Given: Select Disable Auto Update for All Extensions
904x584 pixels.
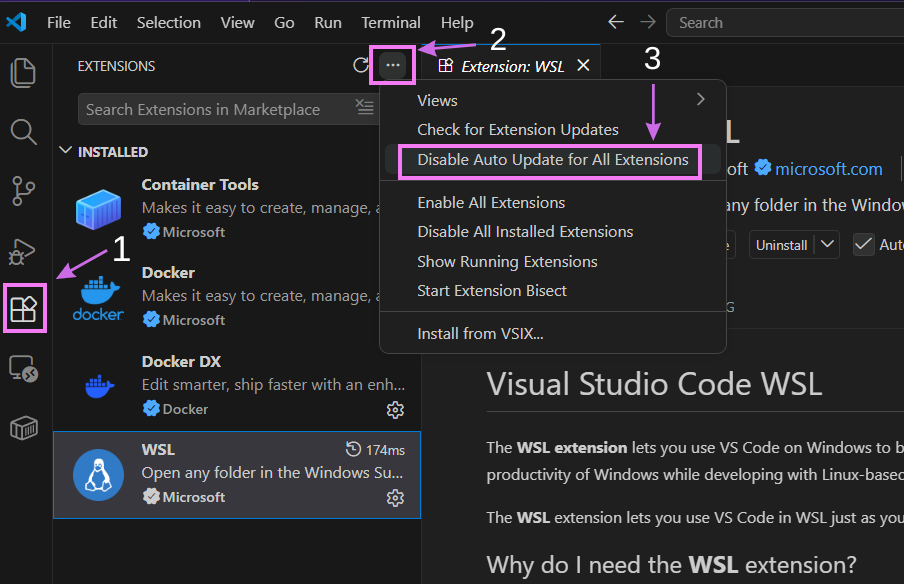Looking at the screenshot, I should 553,160.
